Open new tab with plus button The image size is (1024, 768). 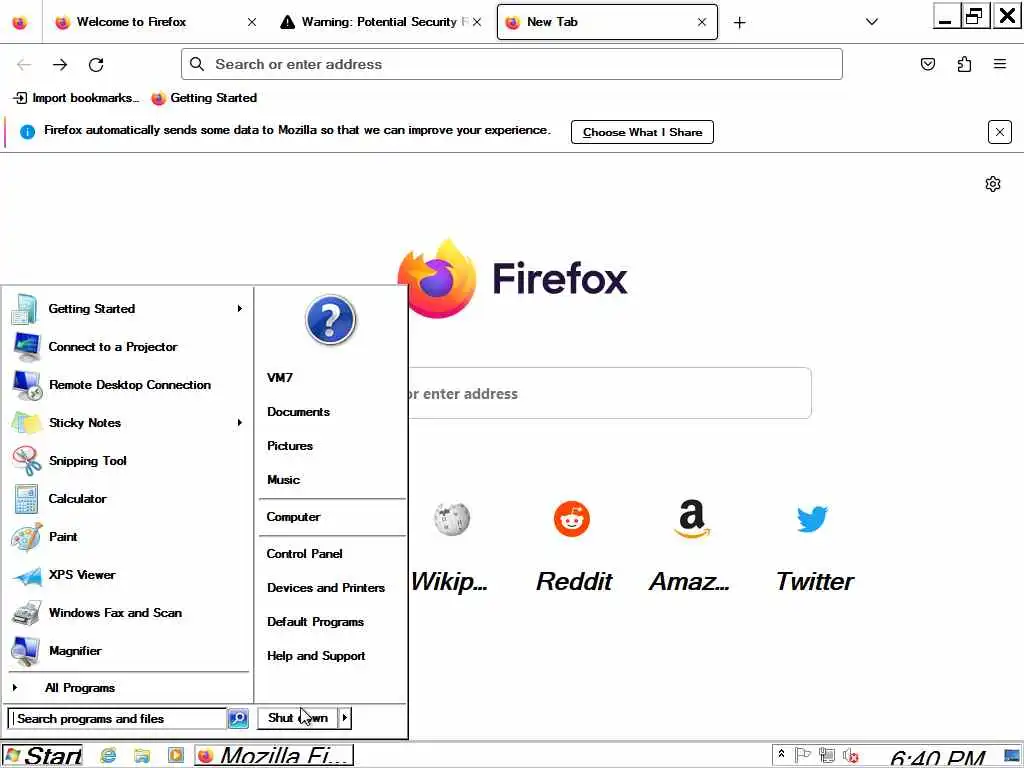click(739, 23)
